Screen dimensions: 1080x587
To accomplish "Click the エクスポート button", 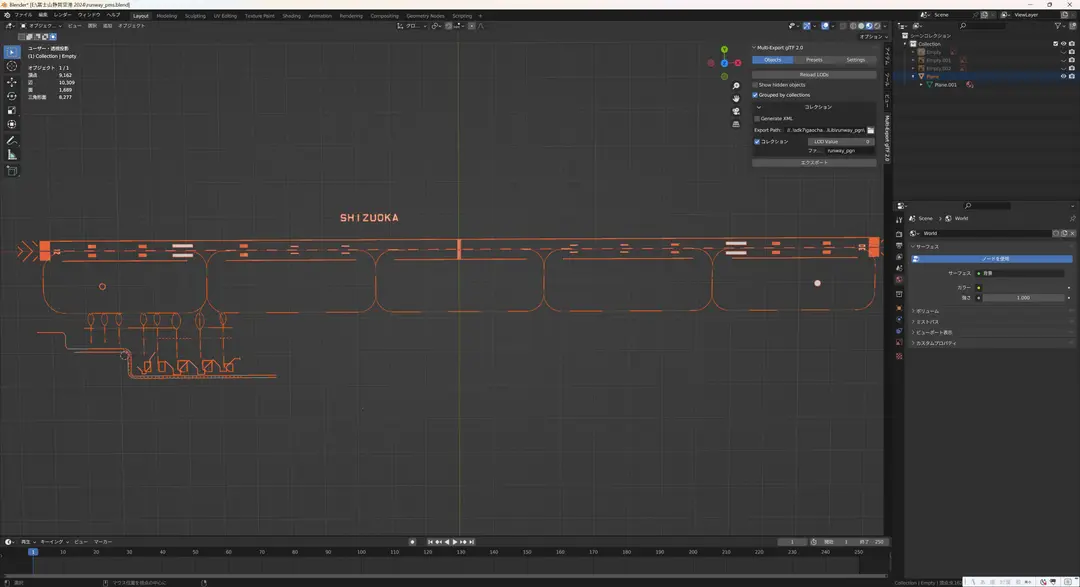I will 814,163.
